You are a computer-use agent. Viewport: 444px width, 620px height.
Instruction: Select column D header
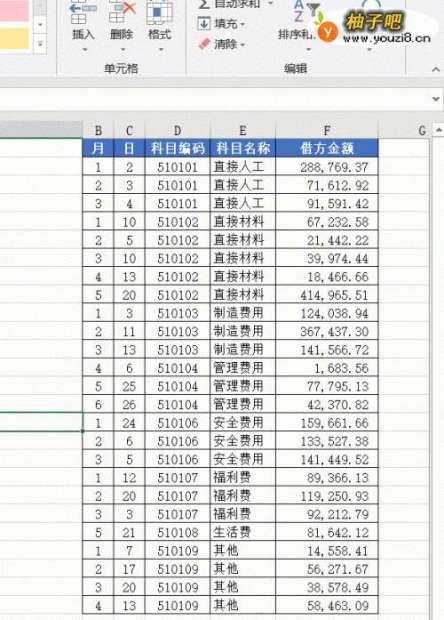(178, 130)
